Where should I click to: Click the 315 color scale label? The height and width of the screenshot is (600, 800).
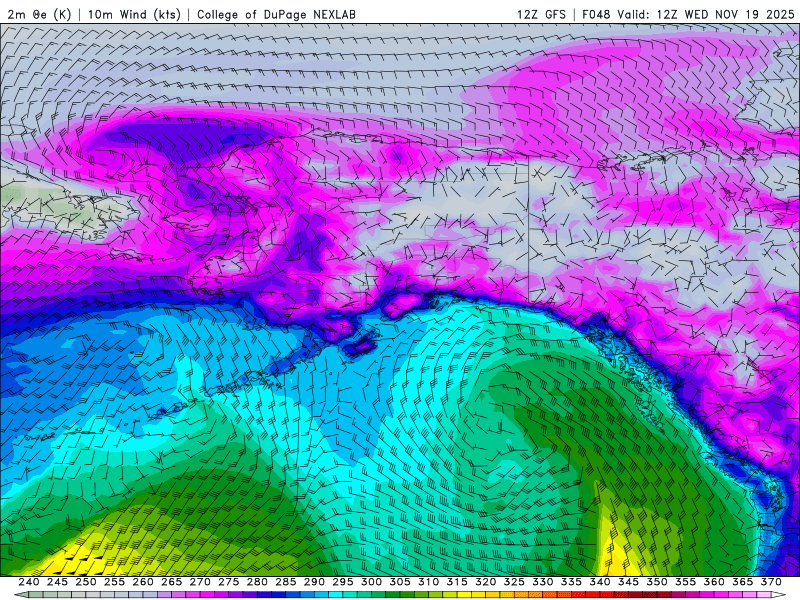click(457, 582)
